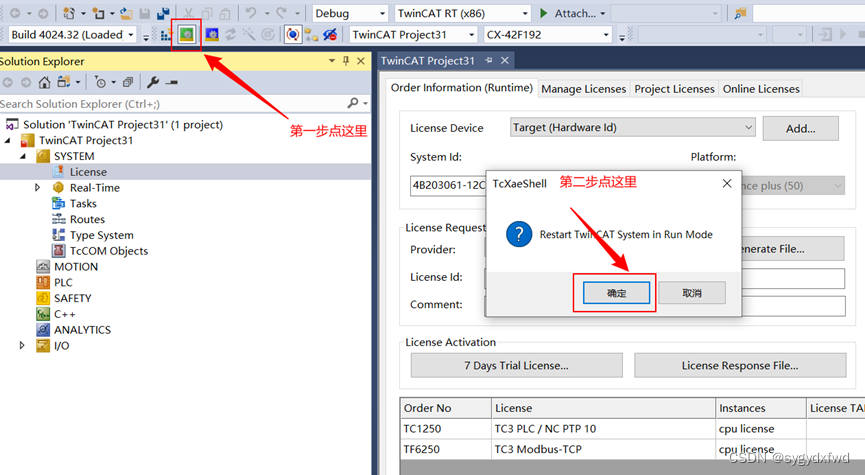The width and height of the screenshot is (865, 475).
Task: Click the Restart TwinCAT (Run Mode) toolbar icon
Action: coord(186,35)
